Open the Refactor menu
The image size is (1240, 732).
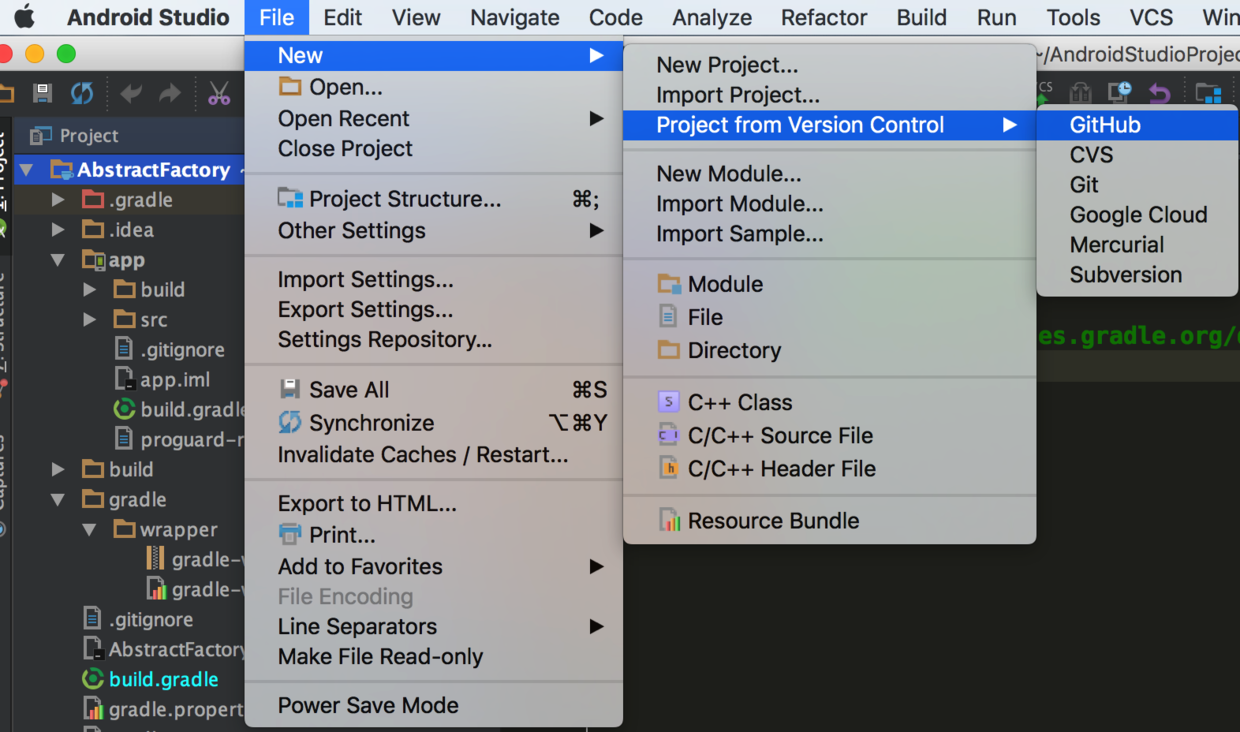click(x=824, y=17)
